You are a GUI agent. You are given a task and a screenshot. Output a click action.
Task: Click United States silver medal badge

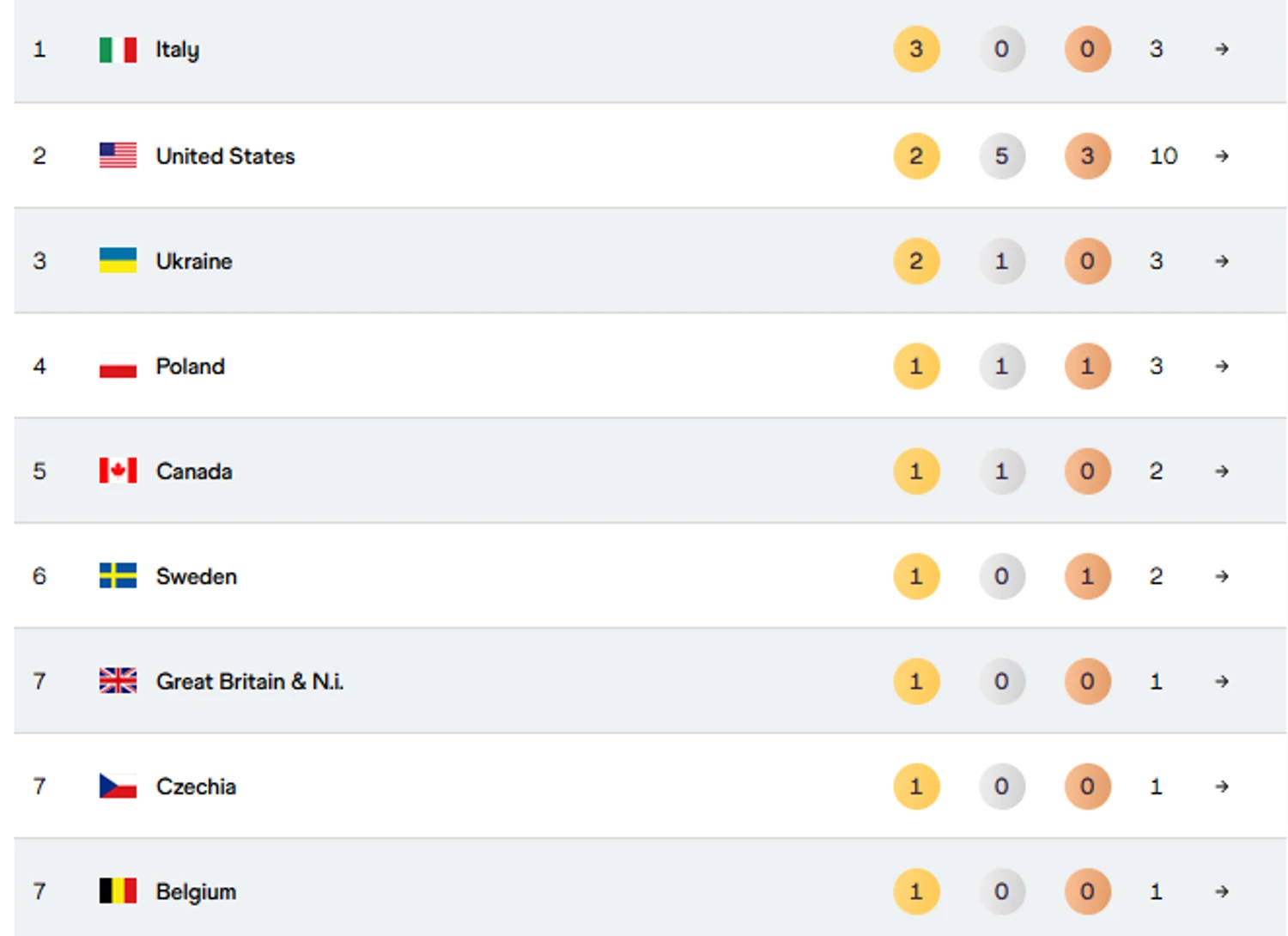point(1001,155)
